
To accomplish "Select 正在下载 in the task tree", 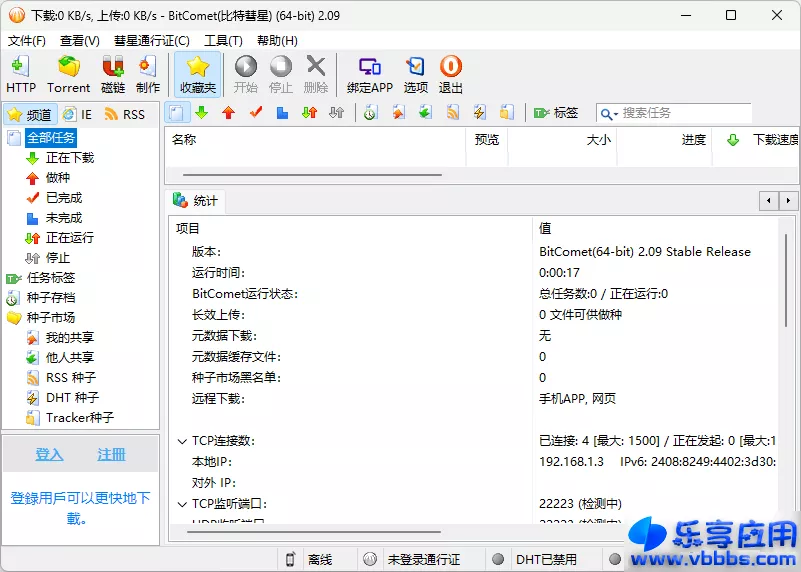I will pos(69,158).
